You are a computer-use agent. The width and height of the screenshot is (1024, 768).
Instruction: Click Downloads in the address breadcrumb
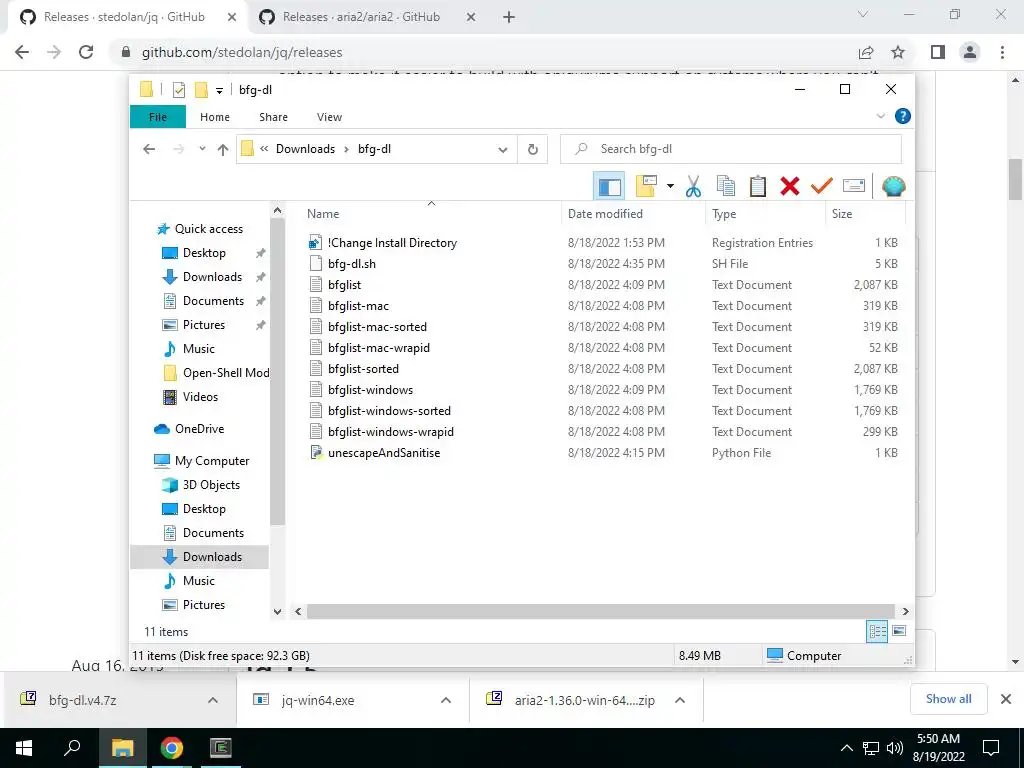(305, 149)
